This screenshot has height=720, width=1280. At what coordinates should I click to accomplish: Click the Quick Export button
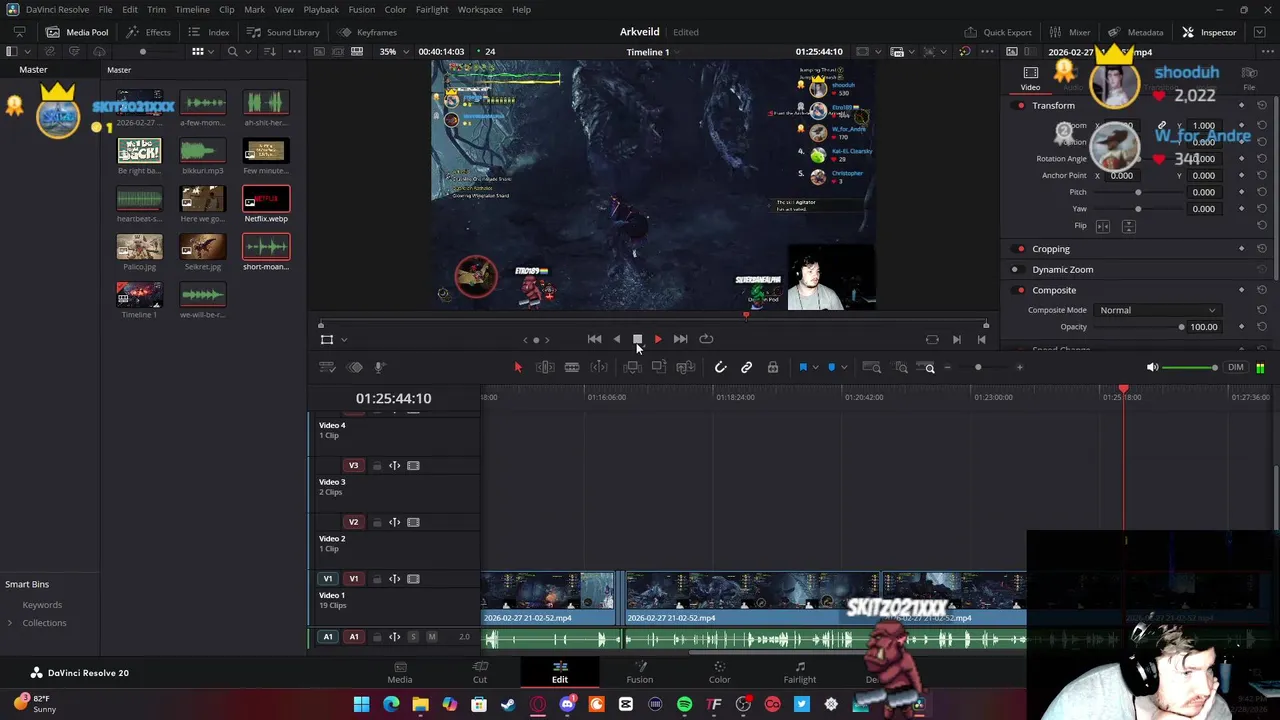(x=997, y=32)
